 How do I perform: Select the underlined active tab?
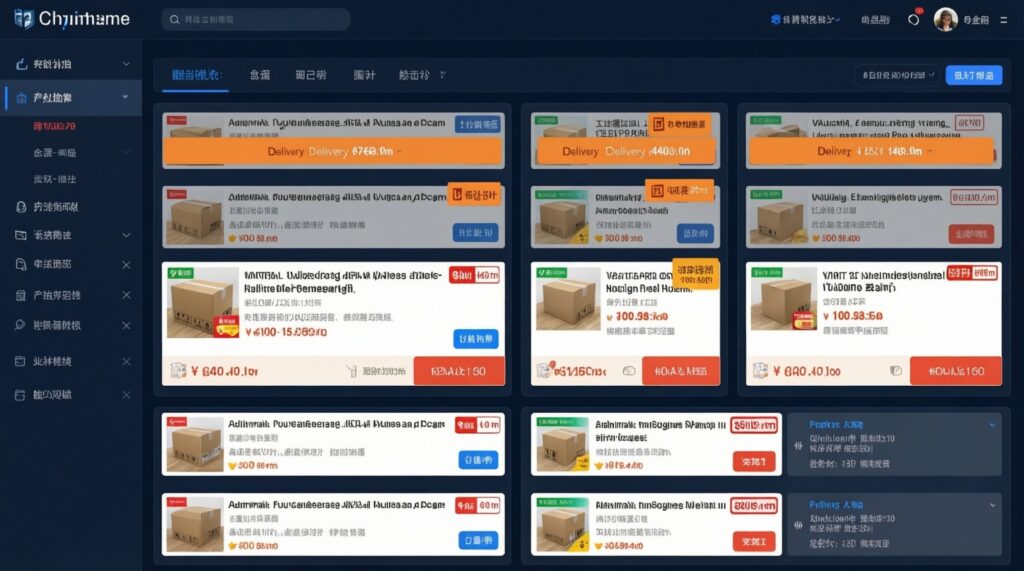coord(196,75)
